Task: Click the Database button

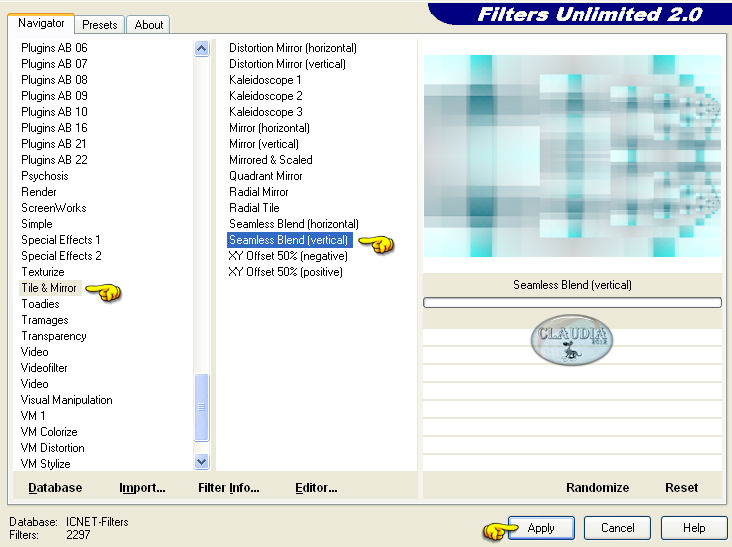Action: click(x=55, y=488)
